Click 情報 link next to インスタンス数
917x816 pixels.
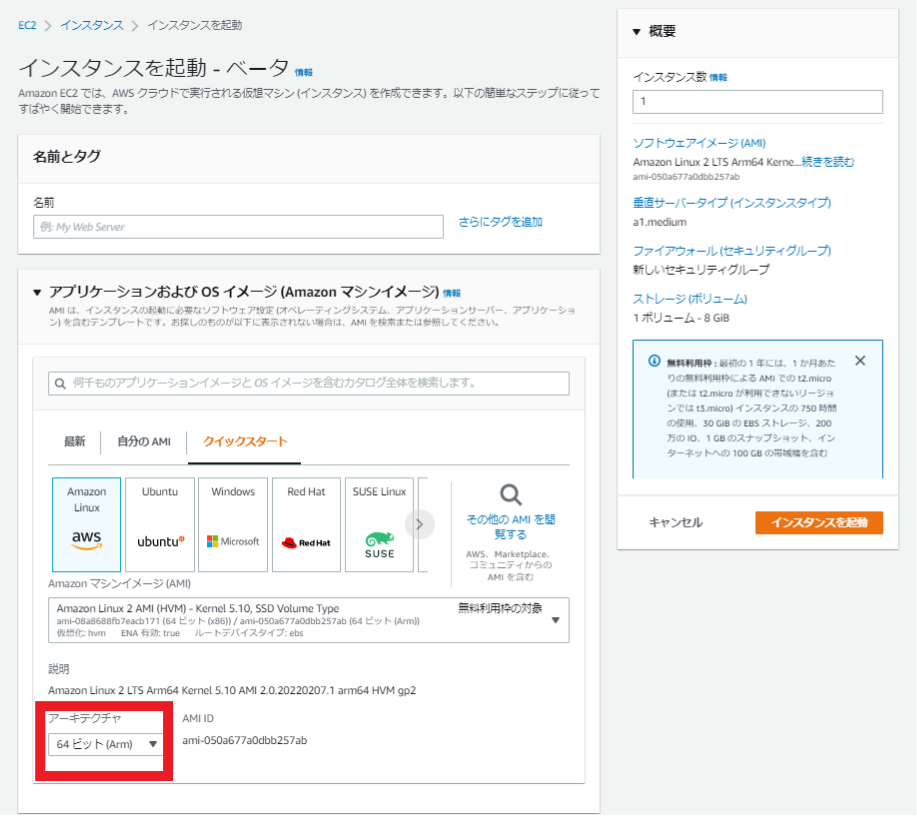tap(718, 77)
